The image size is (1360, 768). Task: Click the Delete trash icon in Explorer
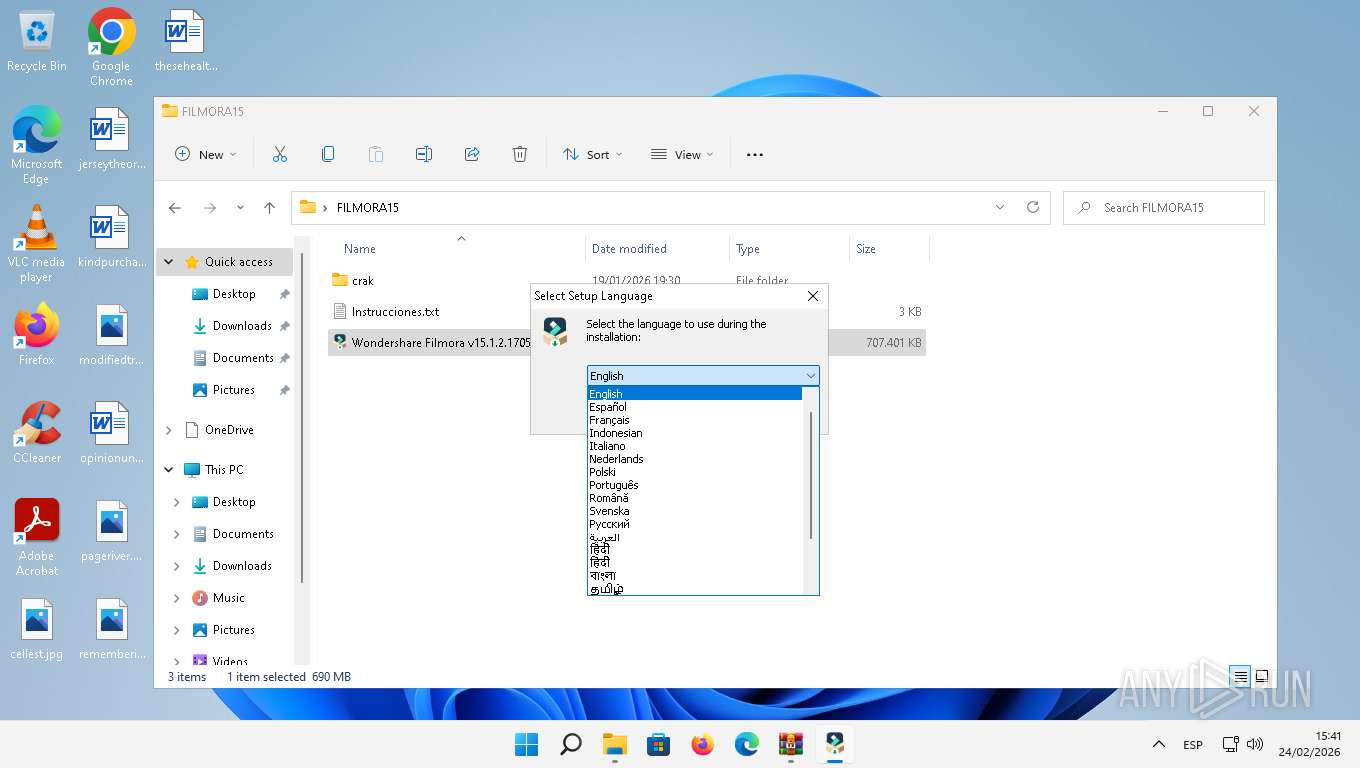[x=520, y=154]
